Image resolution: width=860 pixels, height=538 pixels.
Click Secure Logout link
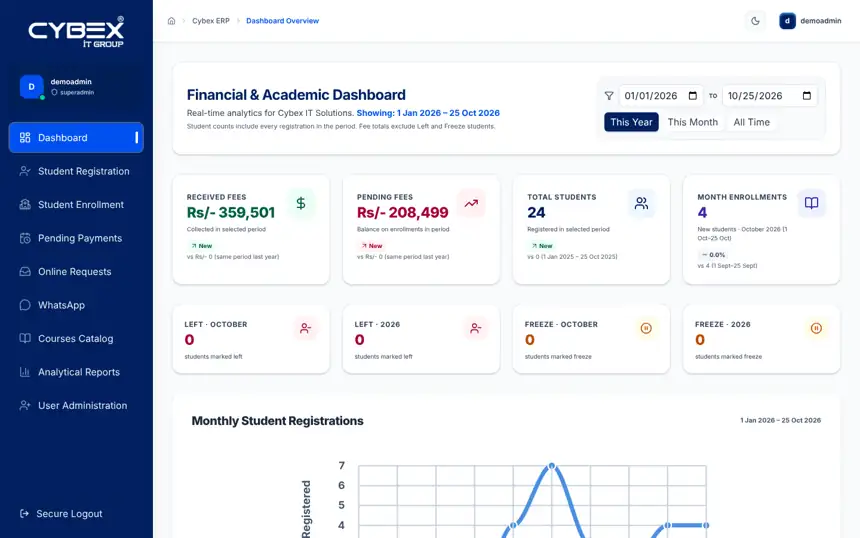(x=69, y=514)
